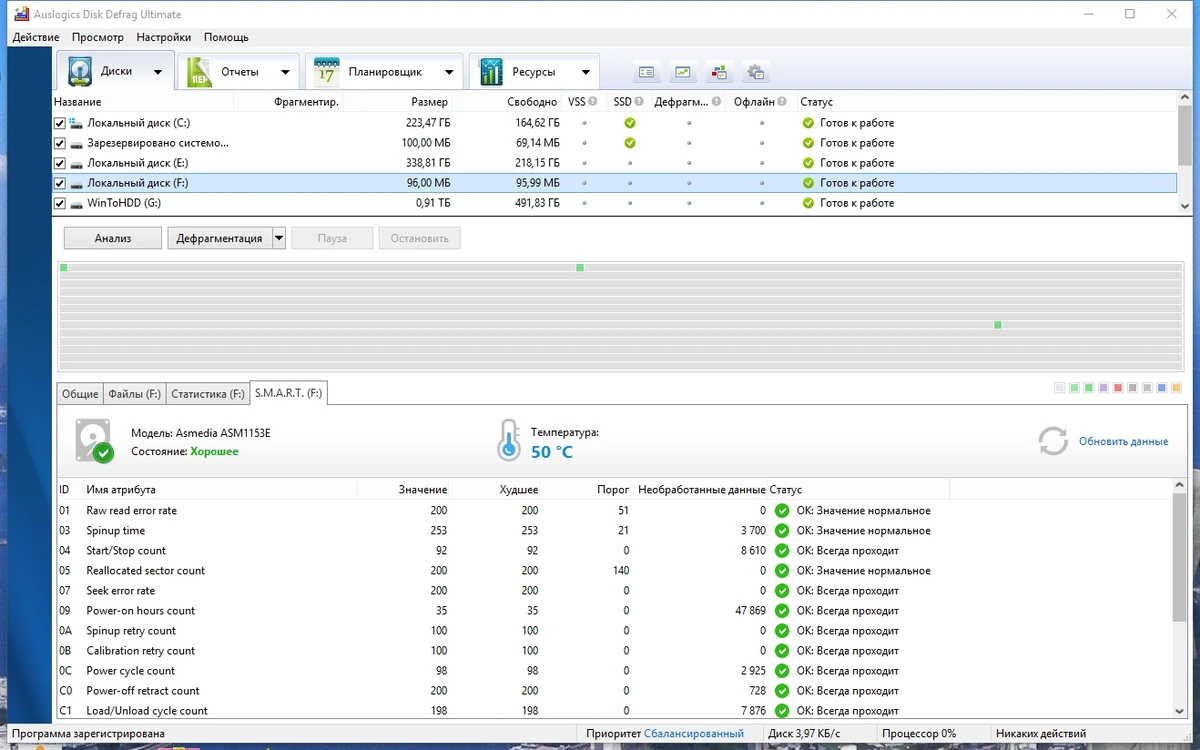
Task: Click the gear settings toolbar icon
Action: pos(756,72)
